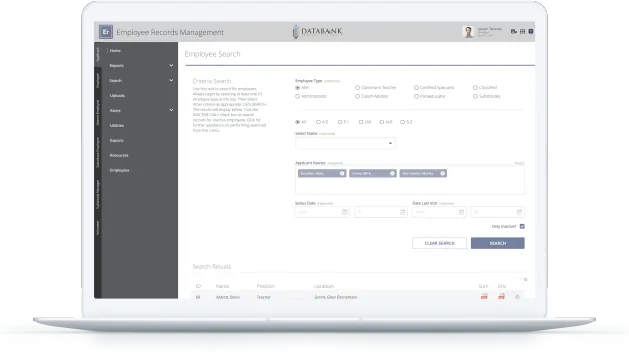Click the gear icon in Abbott row

click(x=517, y=297)
